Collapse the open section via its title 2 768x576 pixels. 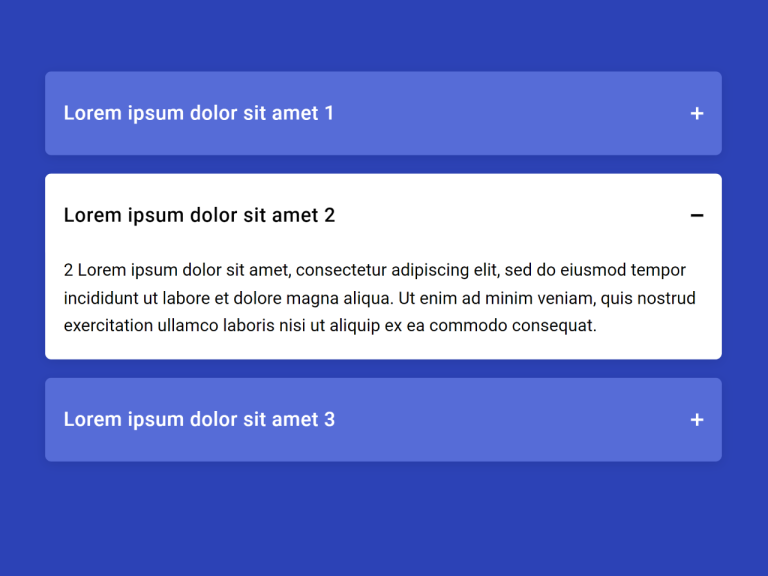pos(199,216)
